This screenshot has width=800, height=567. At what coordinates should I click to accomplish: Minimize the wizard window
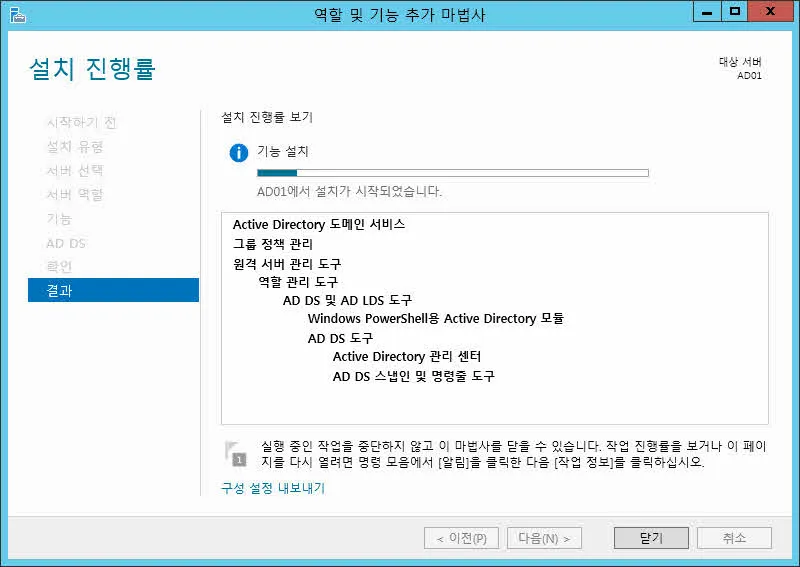pos(707,11)
